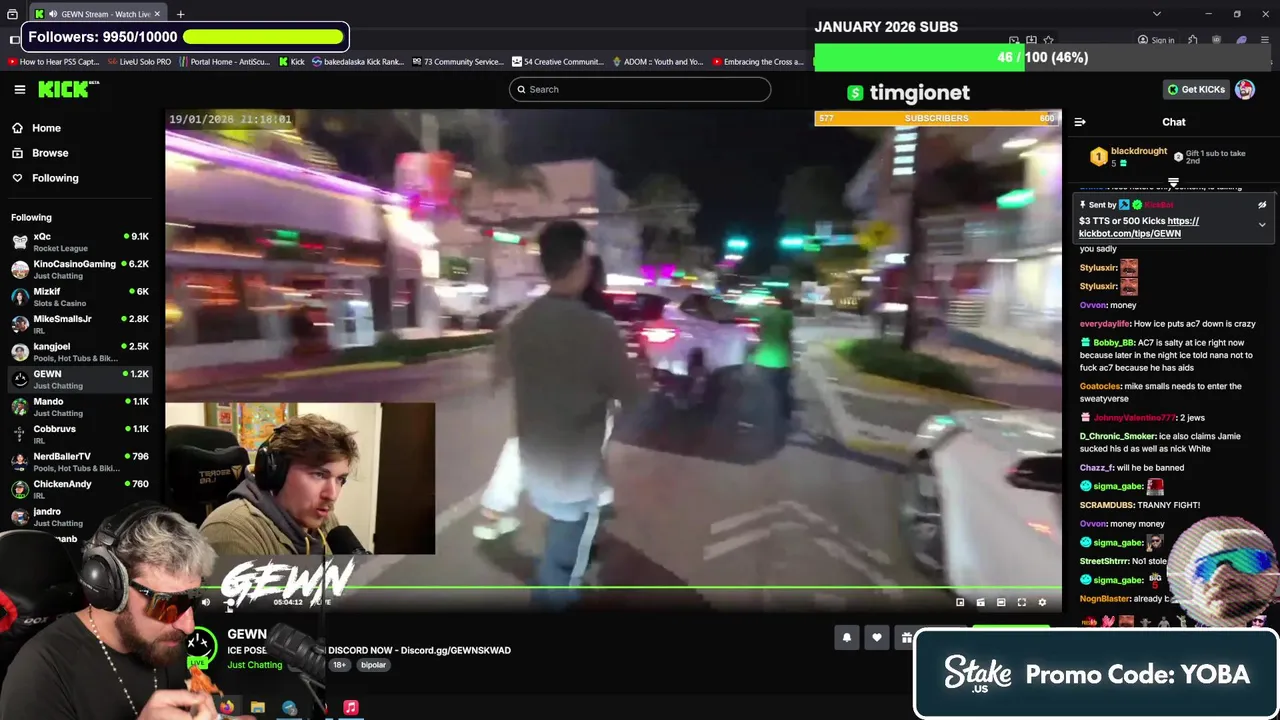Open the user profile avatar menu

1245,89
